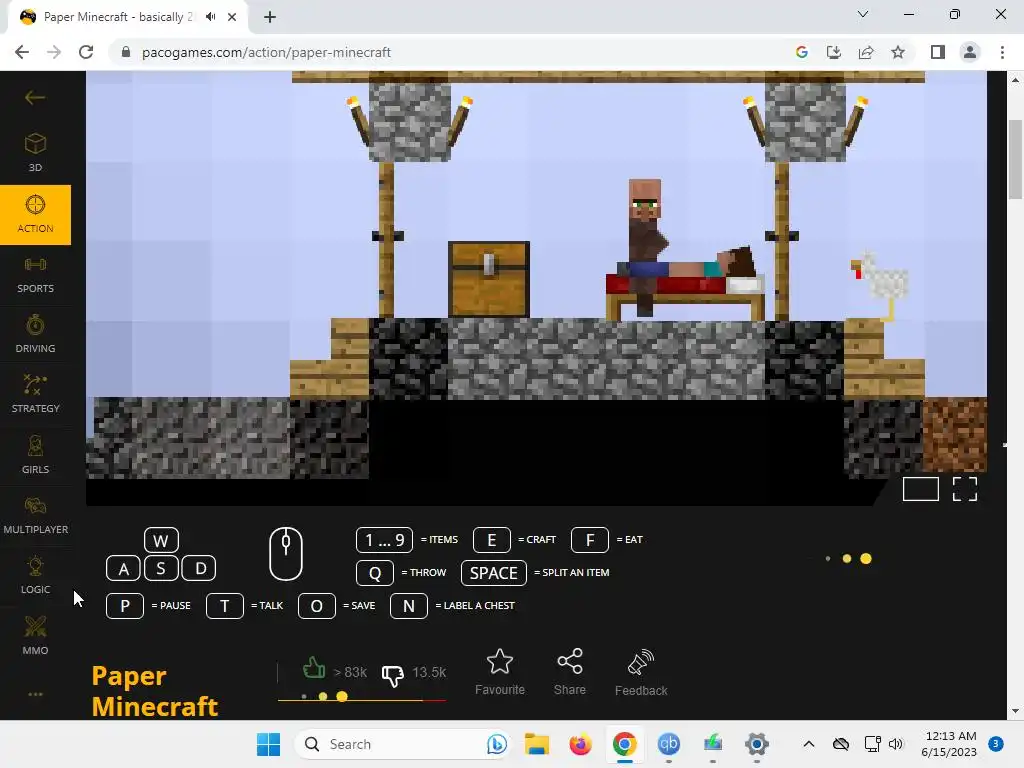Click the scrollbar down arrow

tap(1015, 711)
